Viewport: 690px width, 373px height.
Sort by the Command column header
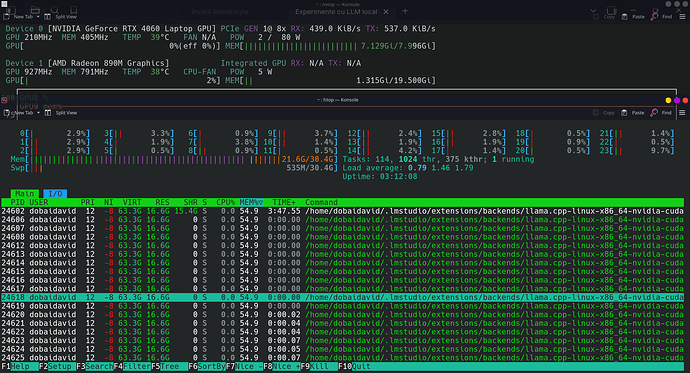(x=321, y=202)
